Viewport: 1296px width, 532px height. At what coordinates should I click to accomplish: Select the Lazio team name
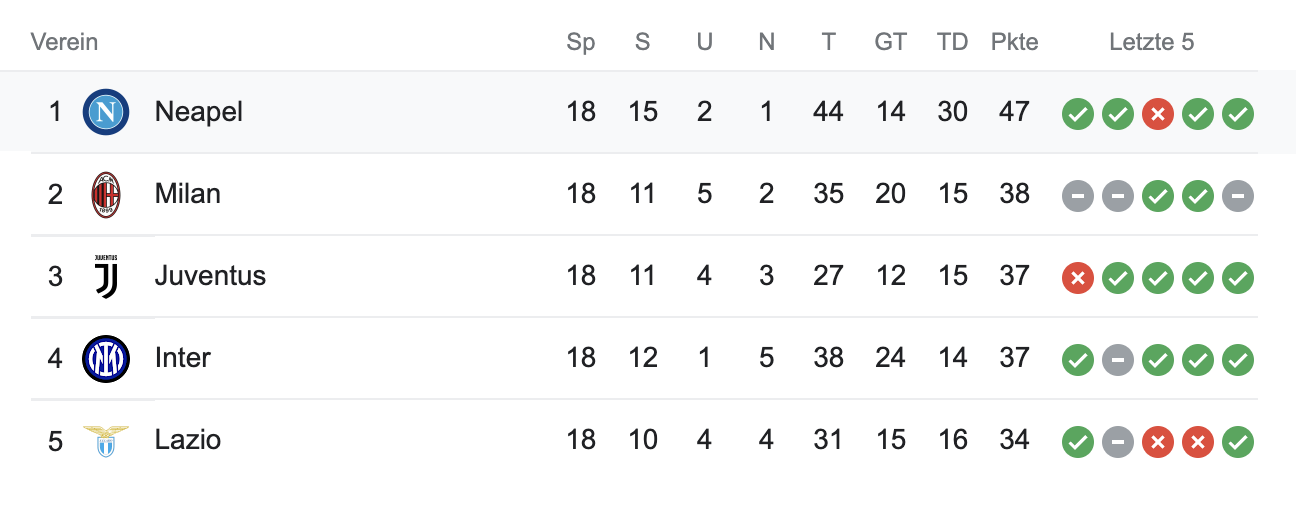[x=187, y=440]
